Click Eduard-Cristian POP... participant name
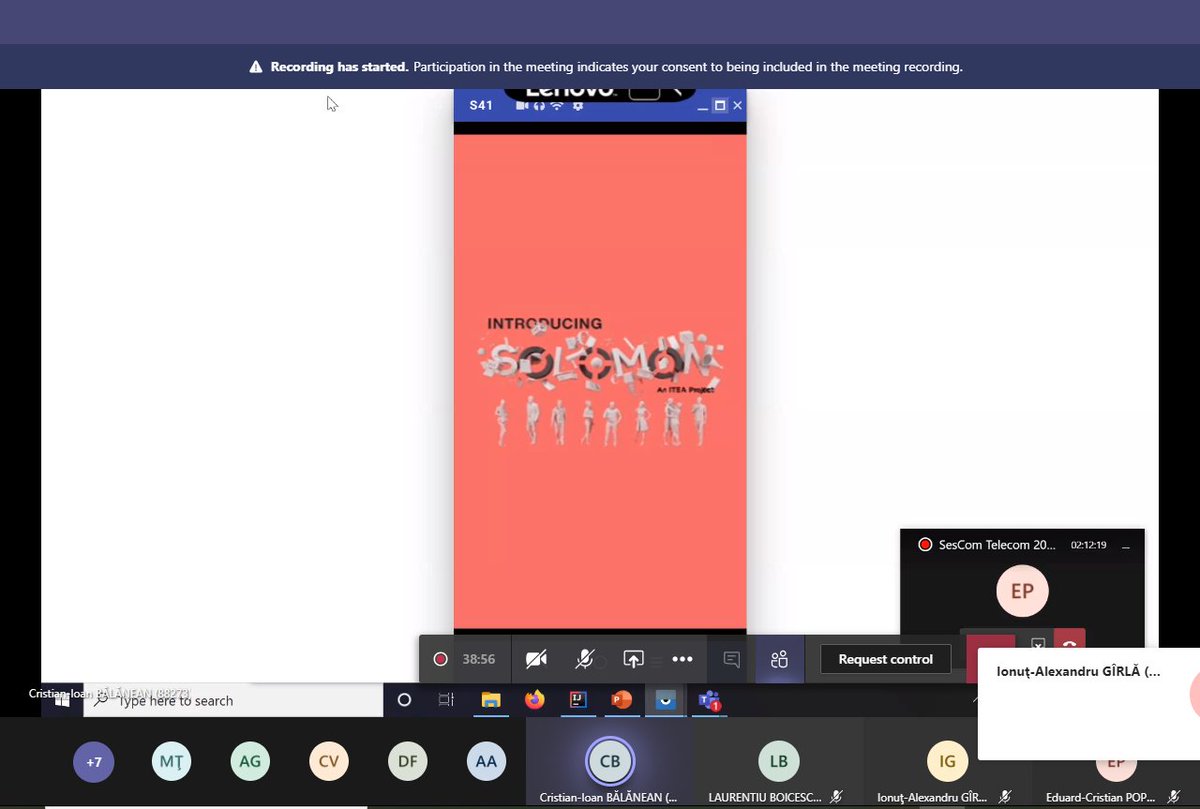The width and height of the screenshot is (1200, 809). (1099, 798)
